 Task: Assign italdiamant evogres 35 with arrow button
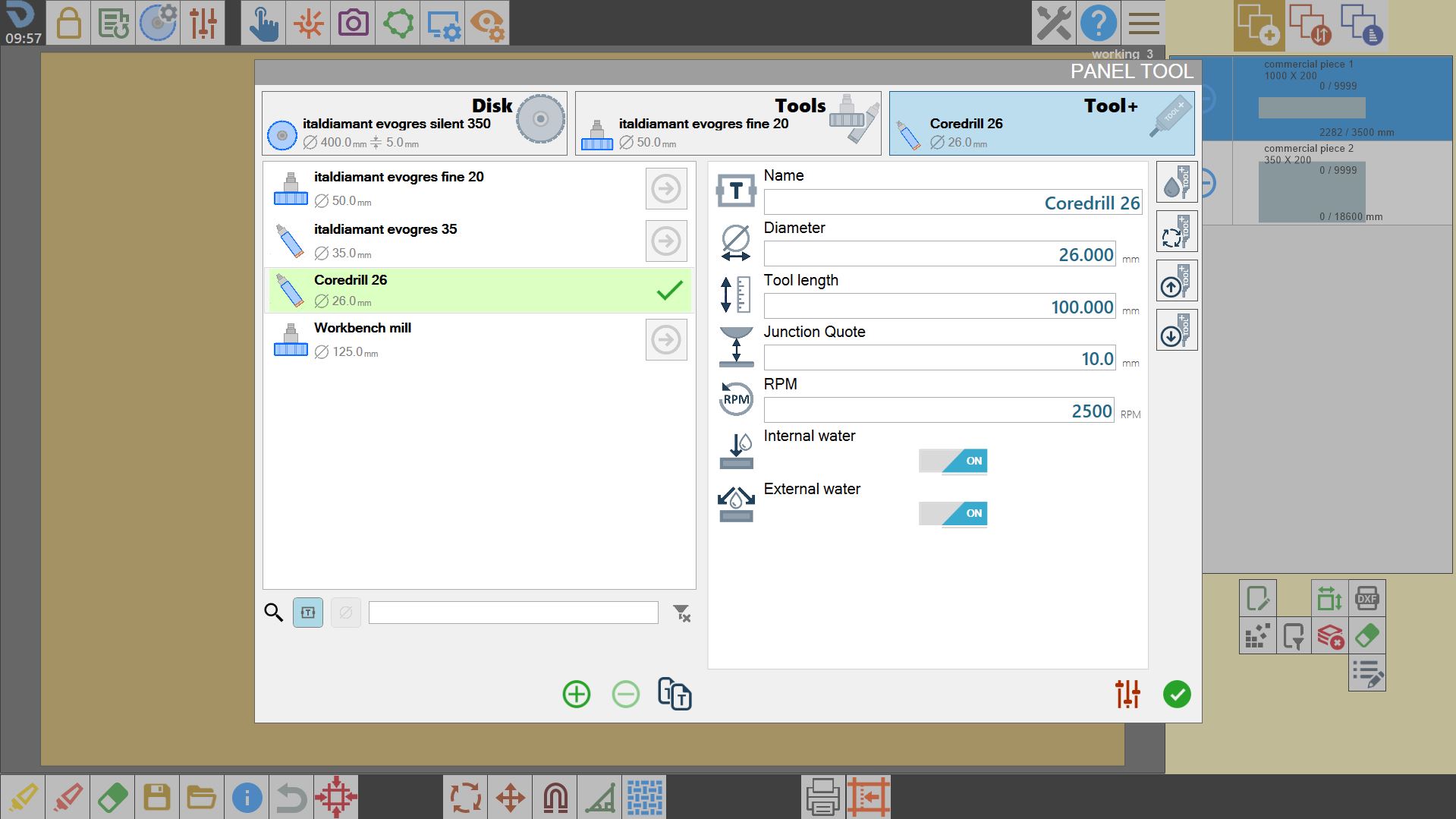[666, 241]
